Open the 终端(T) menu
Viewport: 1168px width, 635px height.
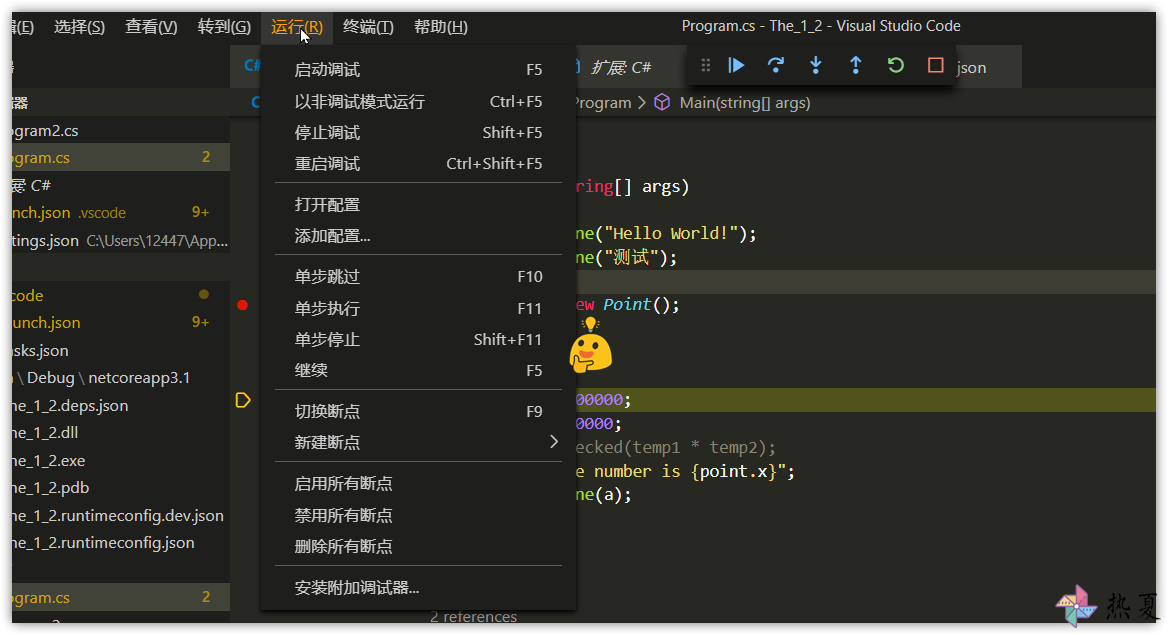[368, 27]
